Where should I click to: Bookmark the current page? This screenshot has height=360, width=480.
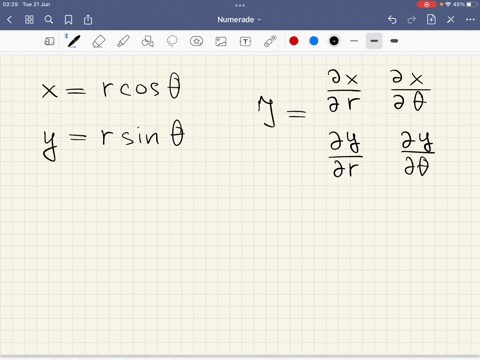(68, 20)
